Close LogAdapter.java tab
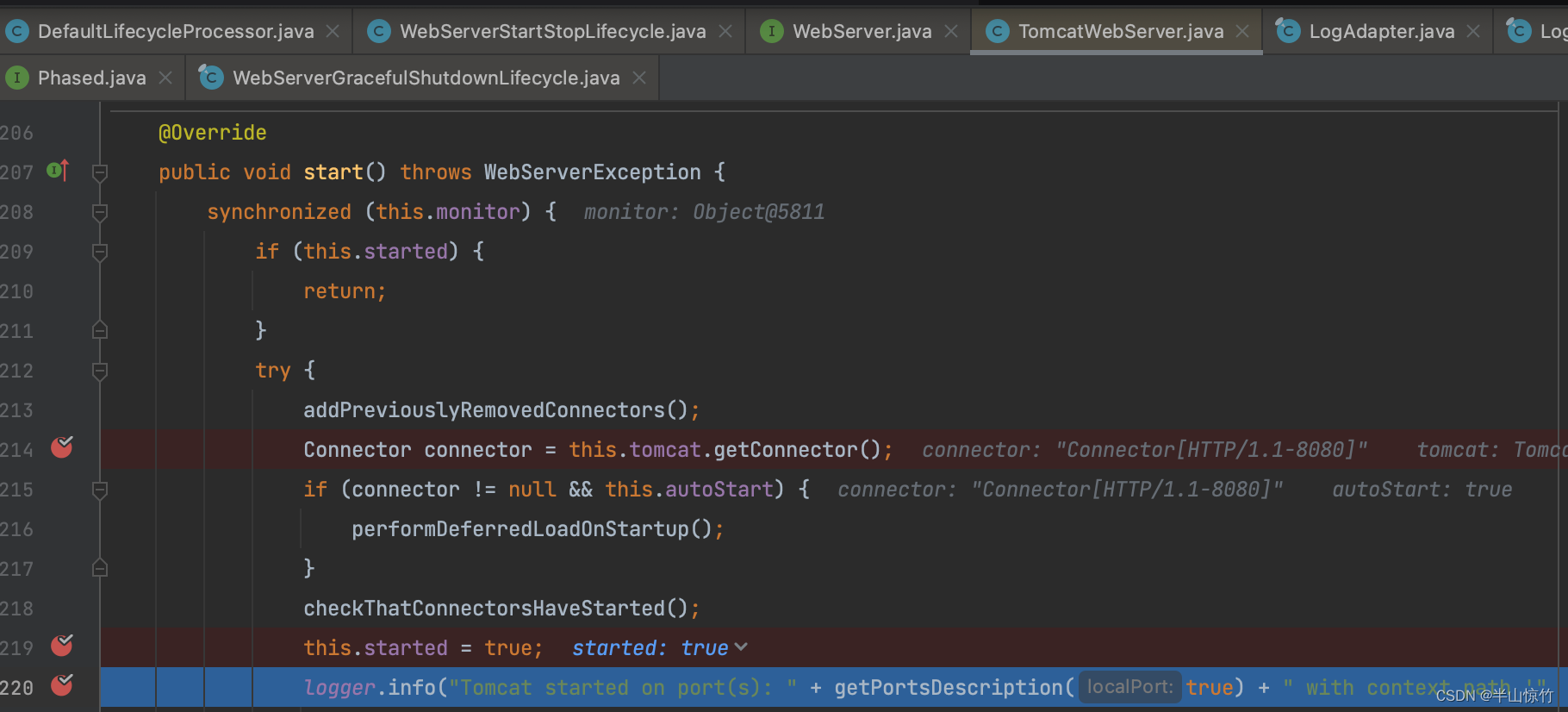Image resolution: width=1568 pixels, height=712 pixels. tap(1473, 32)
